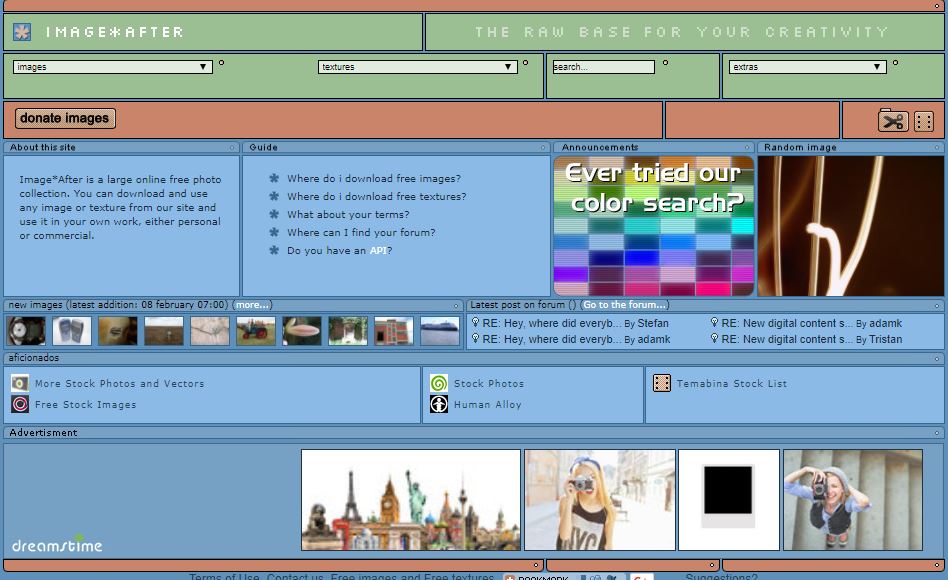948x580 pixels.
Task: Click inside the search input field
Action: click(603, 67)
